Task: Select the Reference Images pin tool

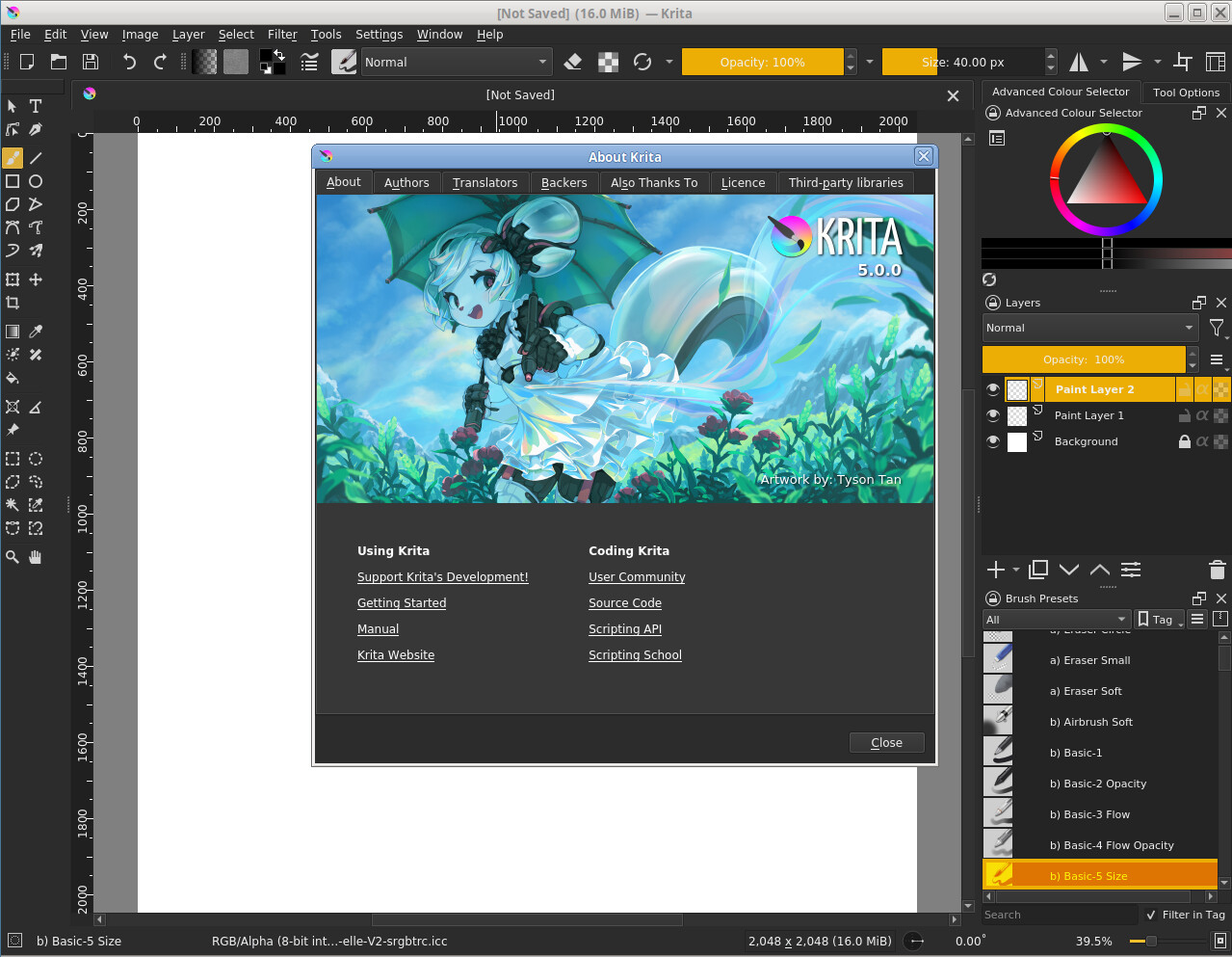Action: pos(13,430)
